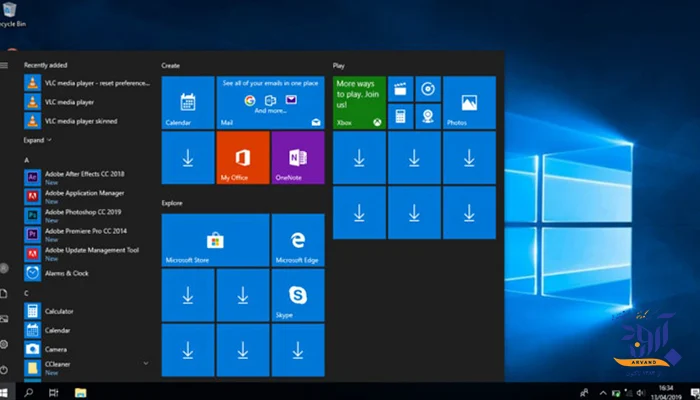Image resolution: width=700 pixels, height=400 pixels.
Task: Open VLC media player - reset preferences entry
Action: coord(87,83)
